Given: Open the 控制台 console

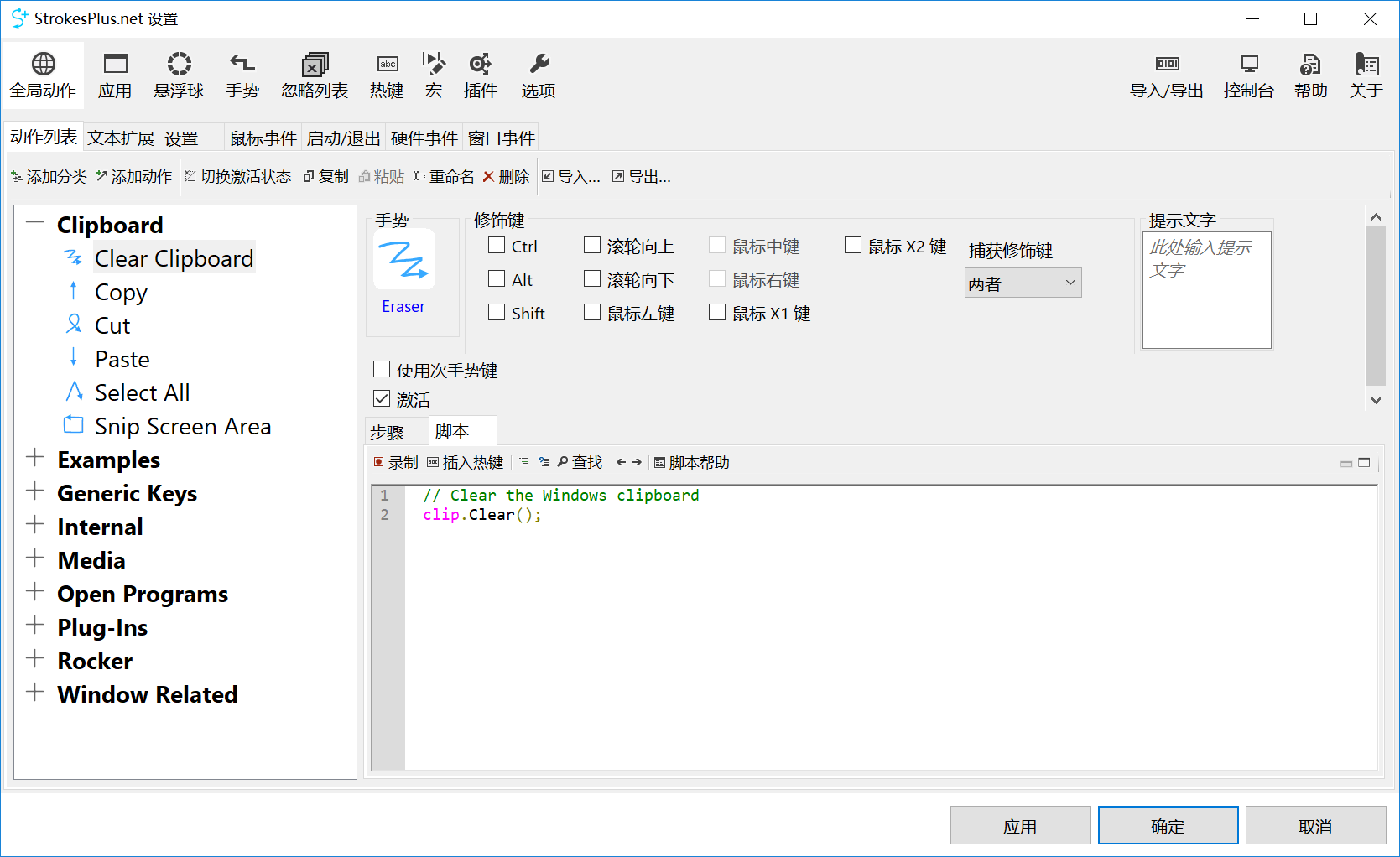Looking at the screenshot, I should [x=1249, y=75].
